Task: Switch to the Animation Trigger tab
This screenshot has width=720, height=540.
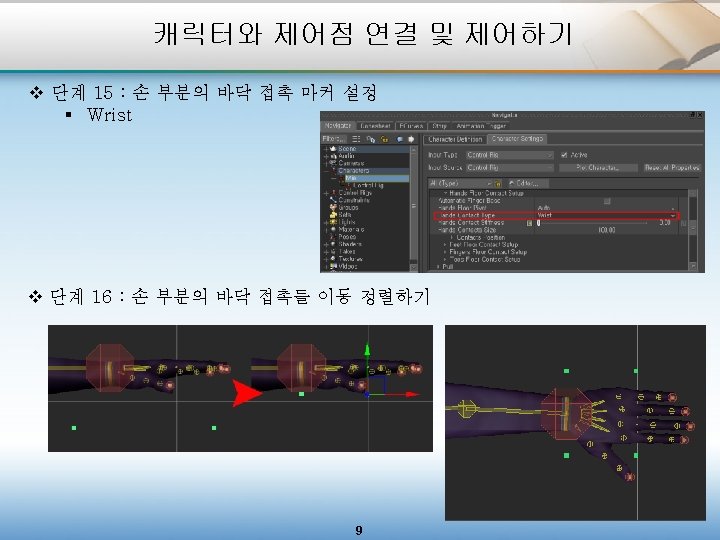Action: (481, 126)
